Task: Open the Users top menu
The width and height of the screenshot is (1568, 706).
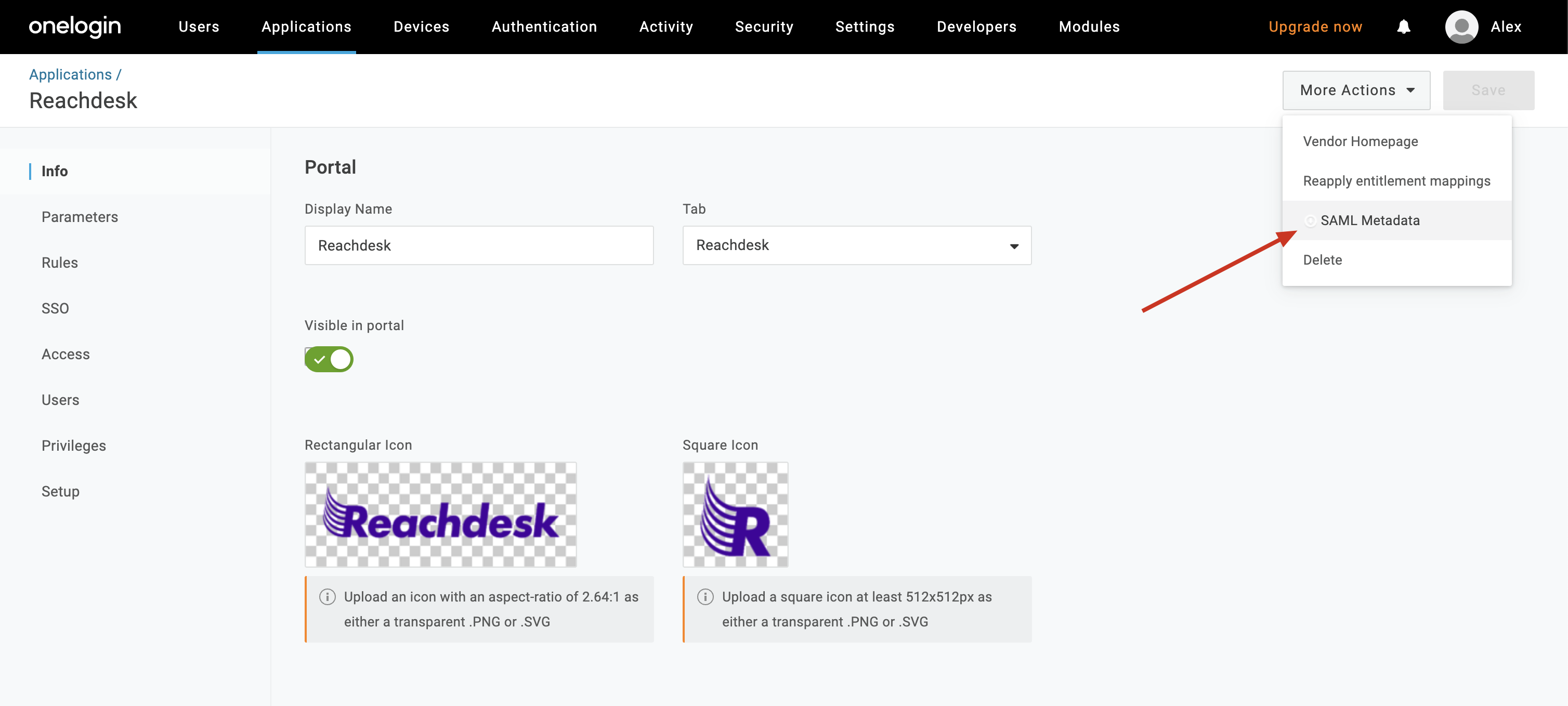Action: (x=199, y=27)
